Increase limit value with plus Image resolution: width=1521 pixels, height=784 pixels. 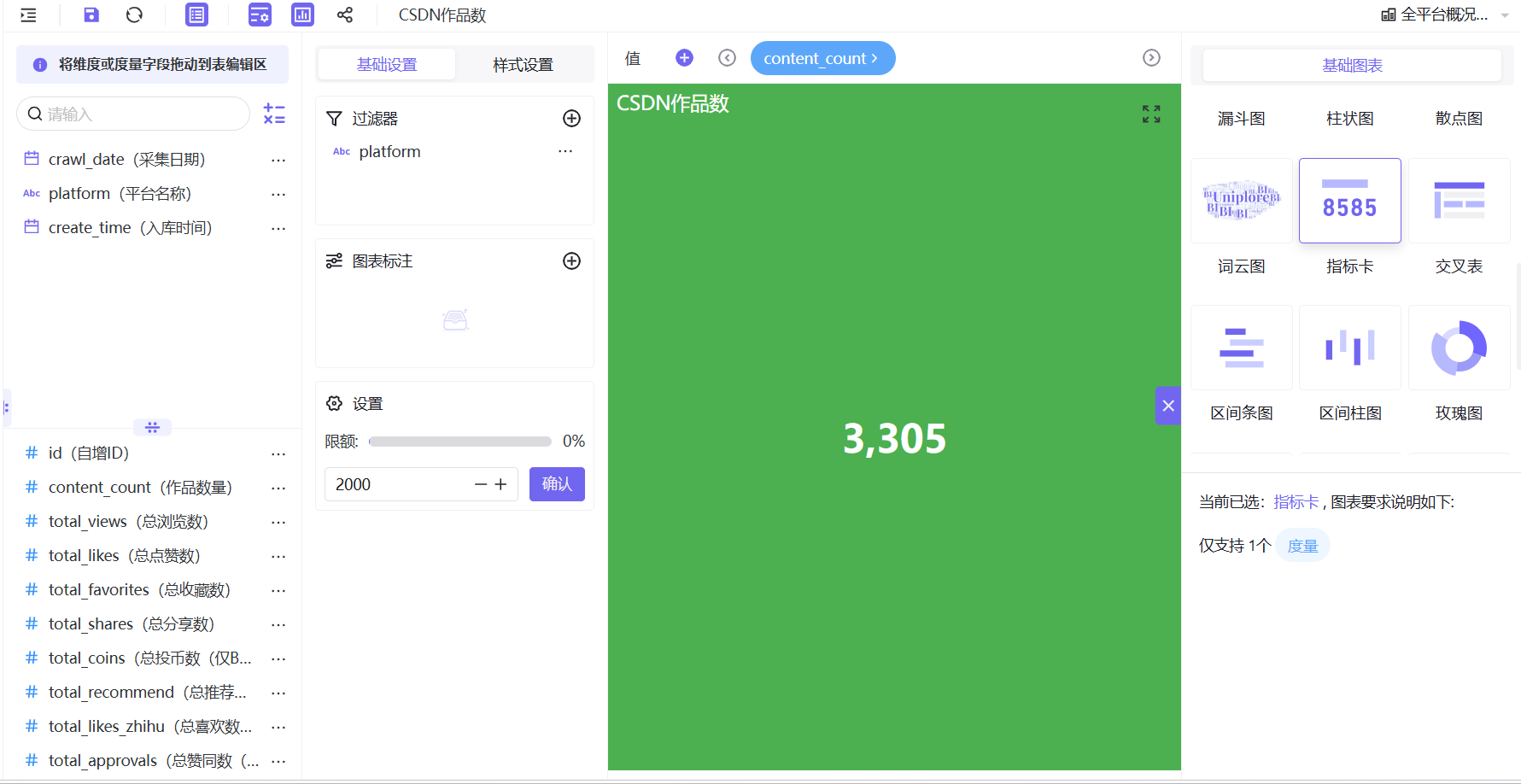click(501, 484)
